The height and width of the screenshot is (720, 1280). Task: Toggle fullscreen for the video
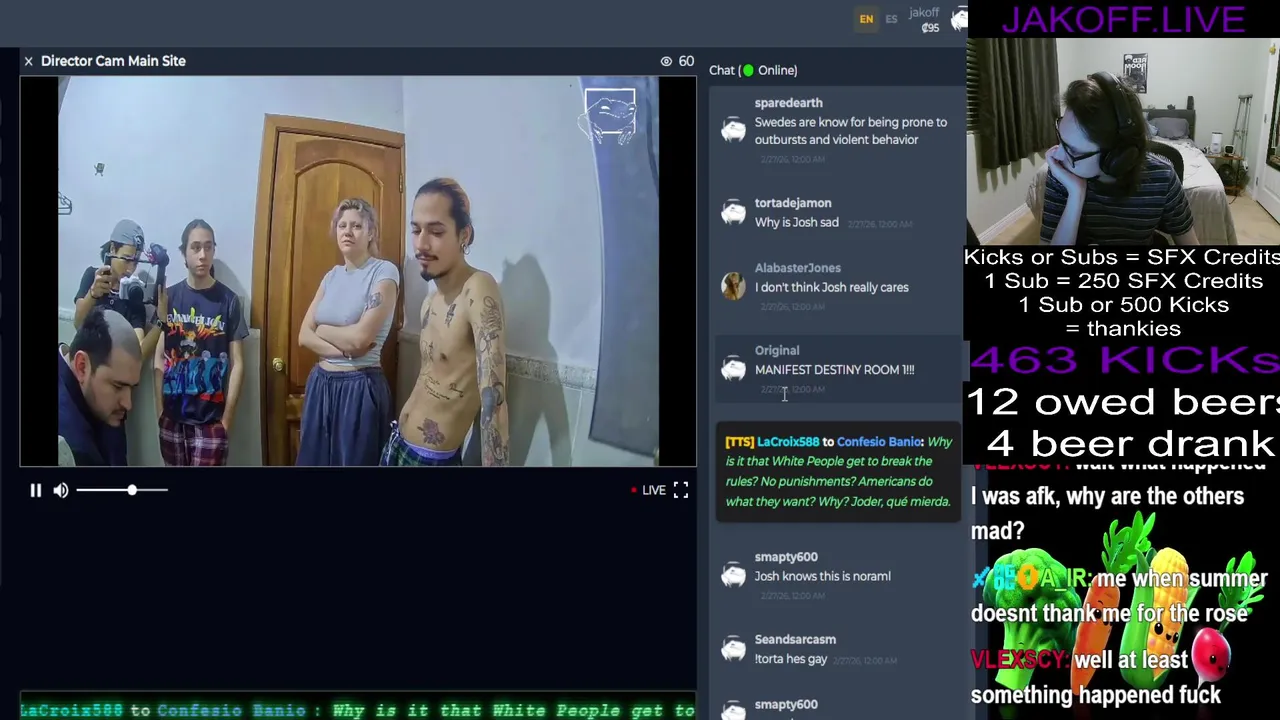pos(681,489)
